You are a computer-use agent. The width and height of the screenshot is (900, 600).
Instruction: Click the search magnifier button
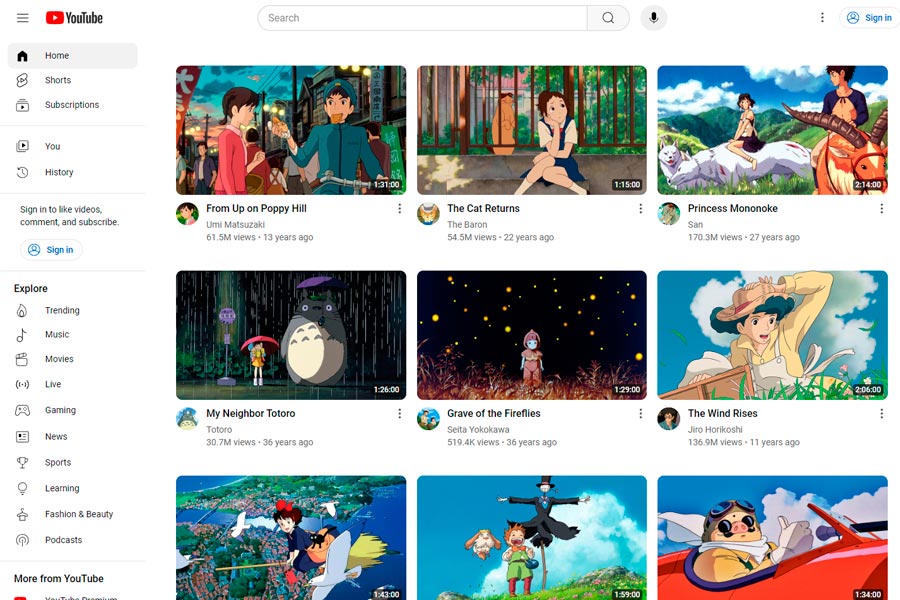click(x=608, y=18)
